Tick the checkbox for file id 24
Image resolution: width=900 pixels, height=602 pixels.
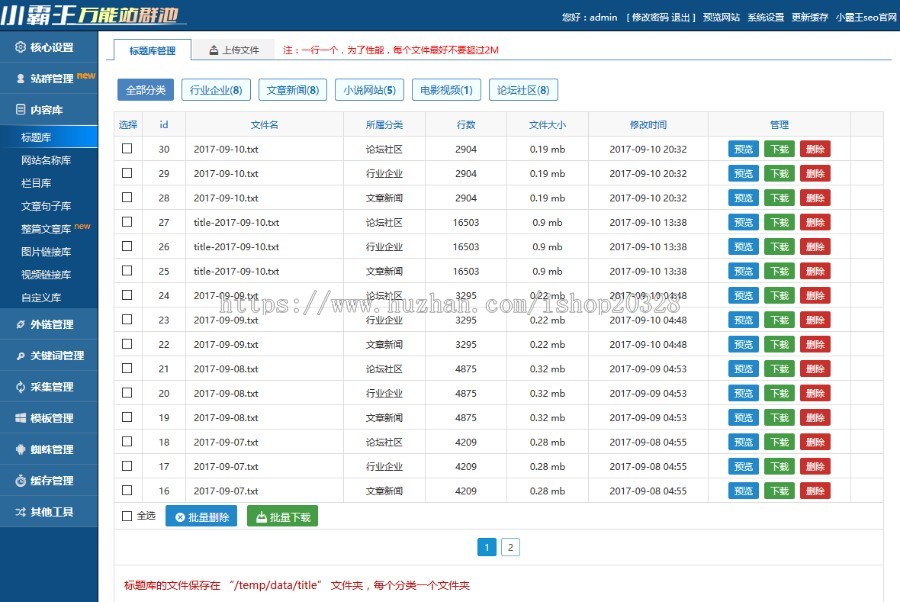pos(127,295)
